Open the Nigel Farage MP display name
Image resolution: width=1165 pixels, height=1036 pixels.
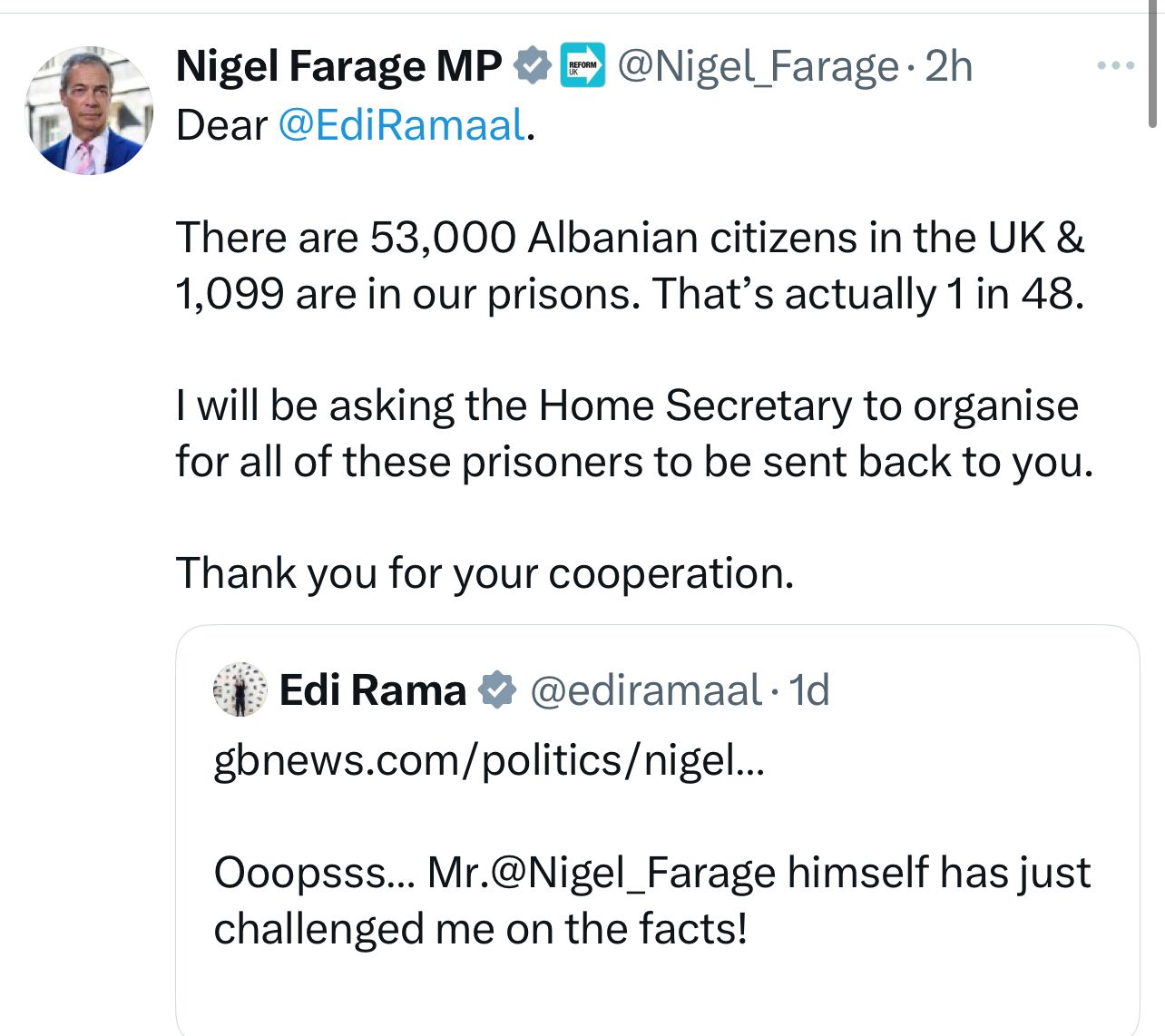click(338, 66)
